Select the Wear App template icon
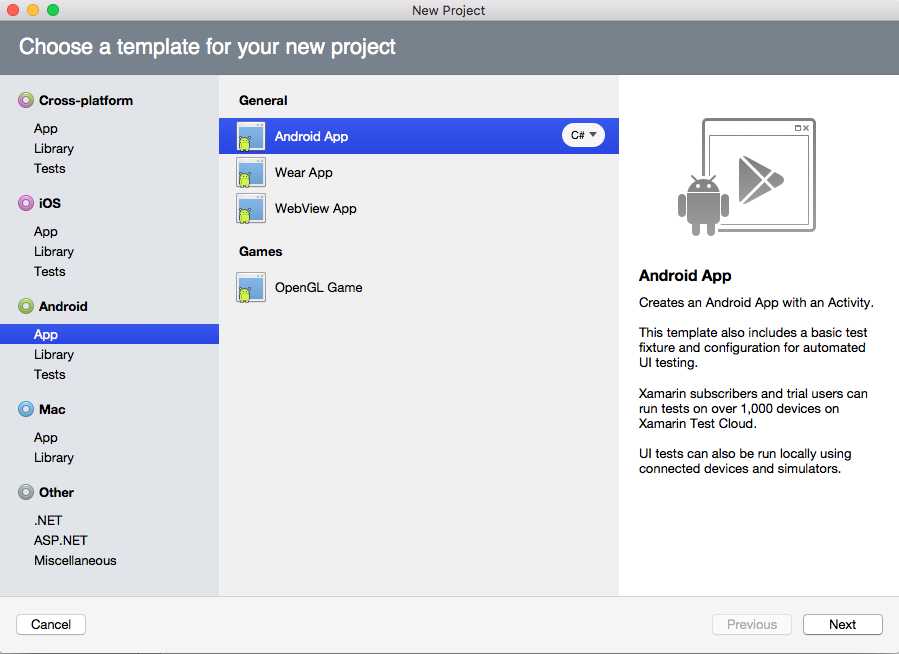The width and height of the screenshot is (899, 654). [x=251, y=173]
